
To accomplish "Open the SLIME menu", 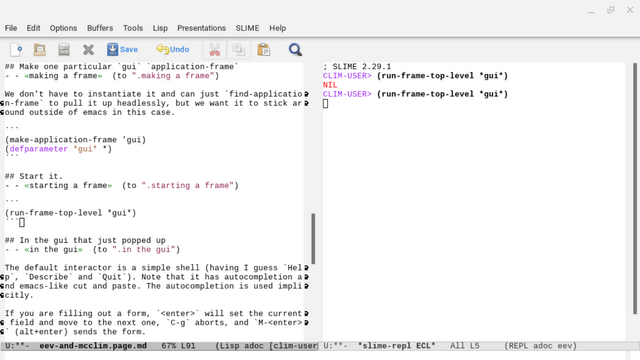I will click(x=247, y=28).
